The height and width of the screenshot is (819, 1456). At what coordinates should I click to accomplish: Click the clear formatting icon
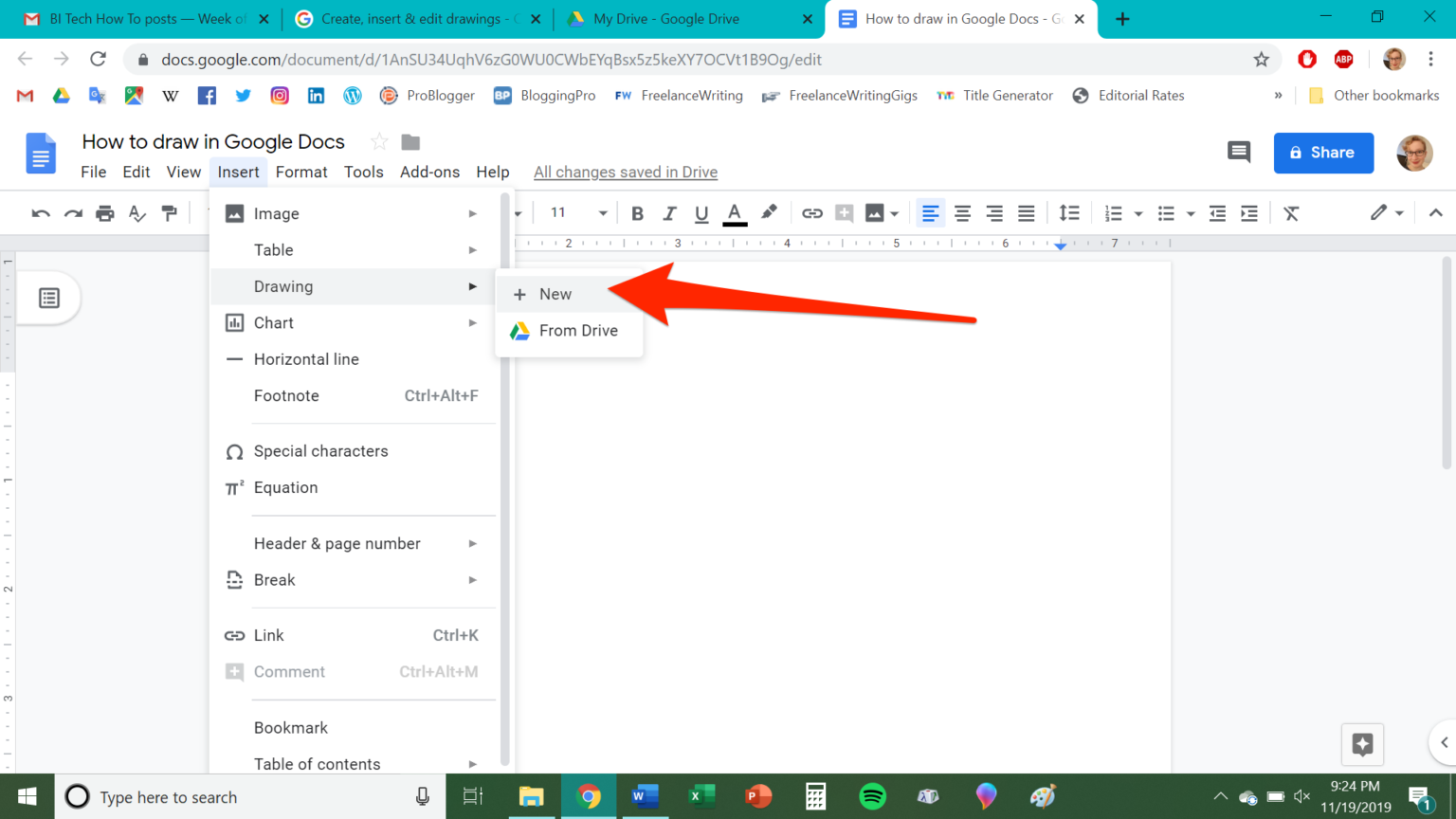tap(1291, 212)
